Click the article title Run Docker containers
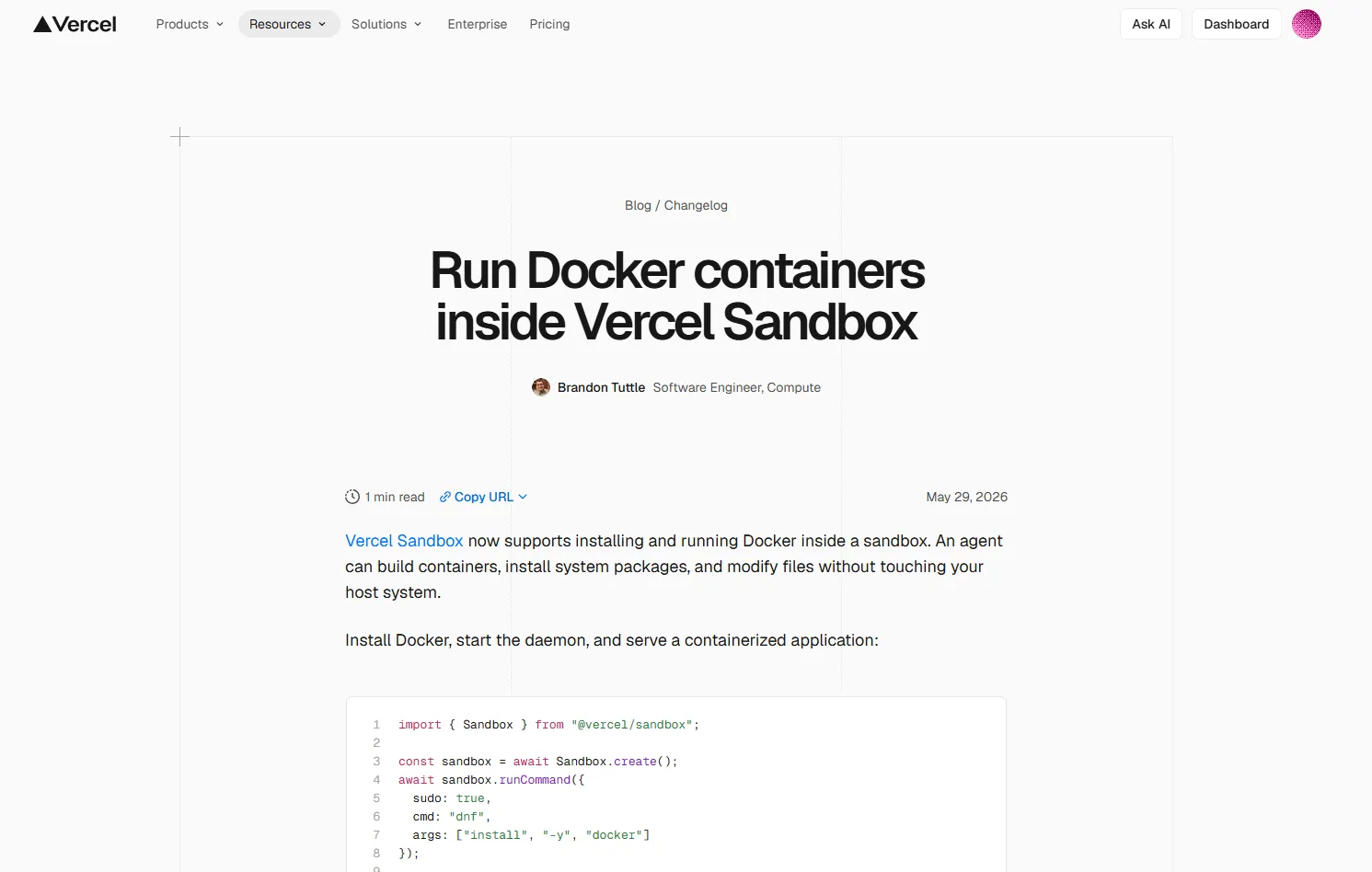Image resolution: width=1372 pixels, height=872 pixels. tap(676, 296)
